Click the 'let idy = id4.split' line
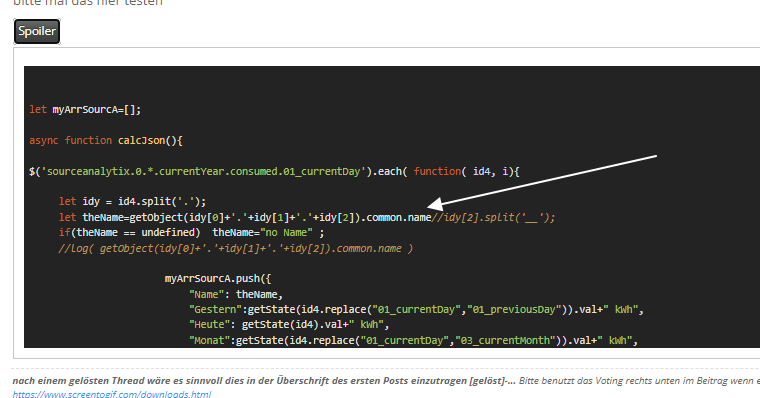This screenshot has width=760, height=398. pyautogui.click(x=132, y=202)
